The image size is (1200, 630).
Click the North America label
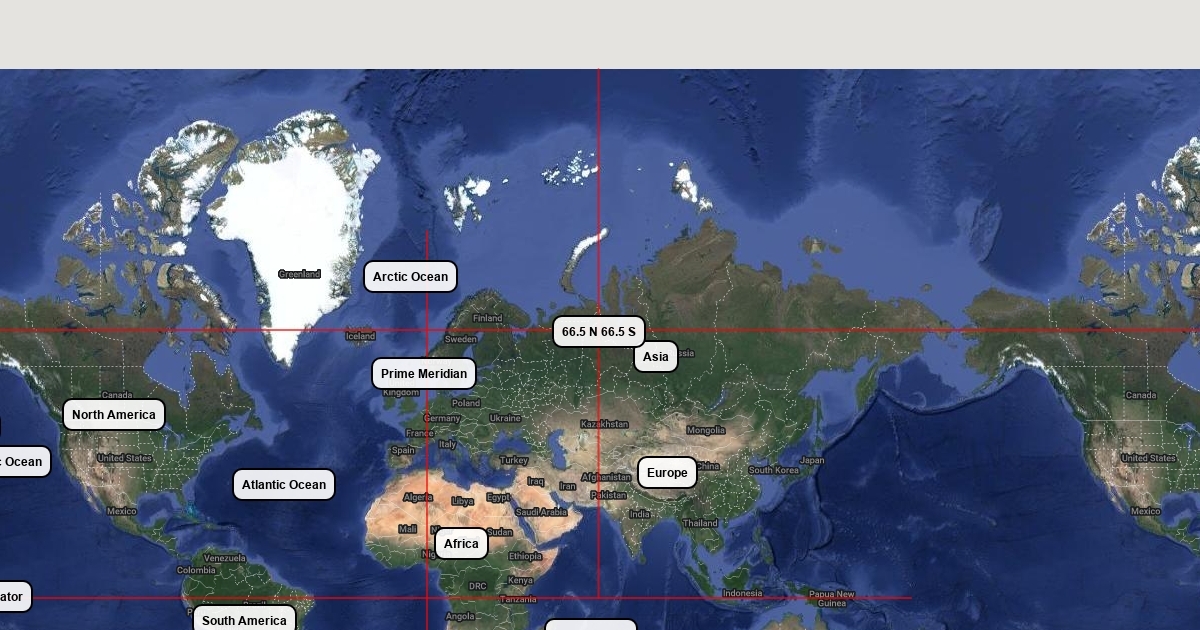[114, 415]
